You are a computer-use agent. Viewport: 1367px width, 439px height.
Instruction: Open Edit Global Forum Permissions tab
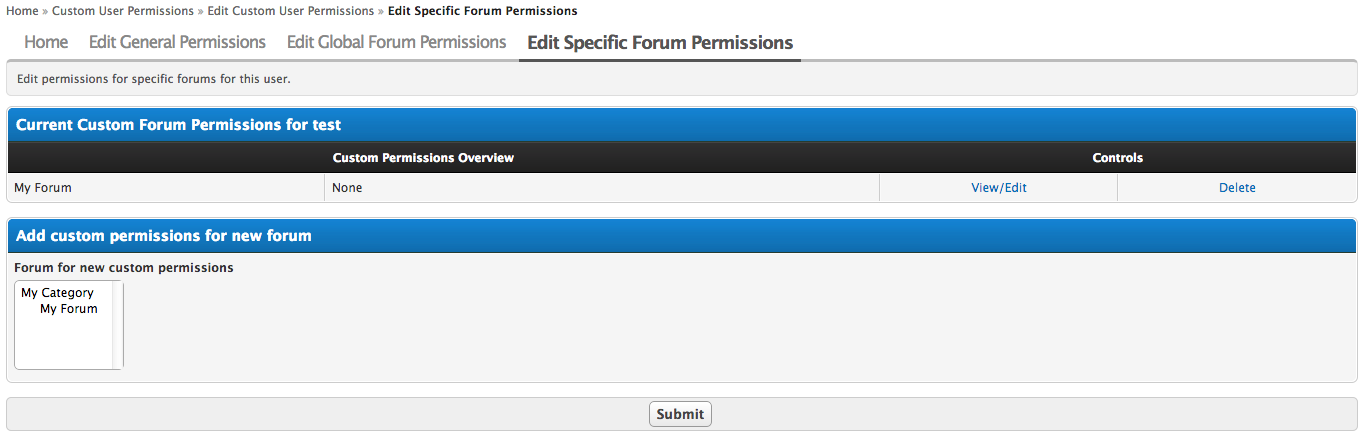[x=396, y=42]
